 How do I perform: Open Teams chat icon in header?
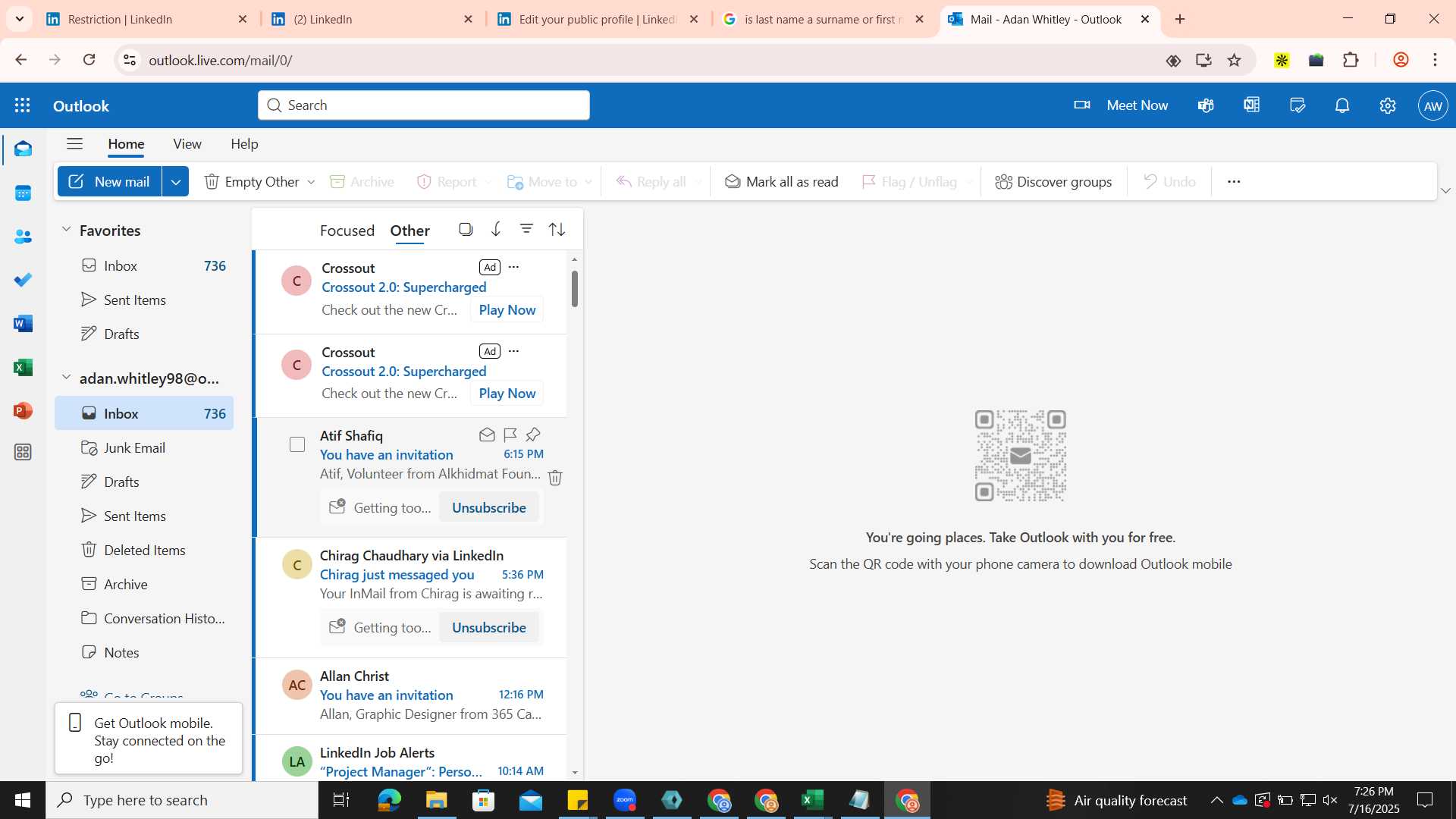(1206, 105)
